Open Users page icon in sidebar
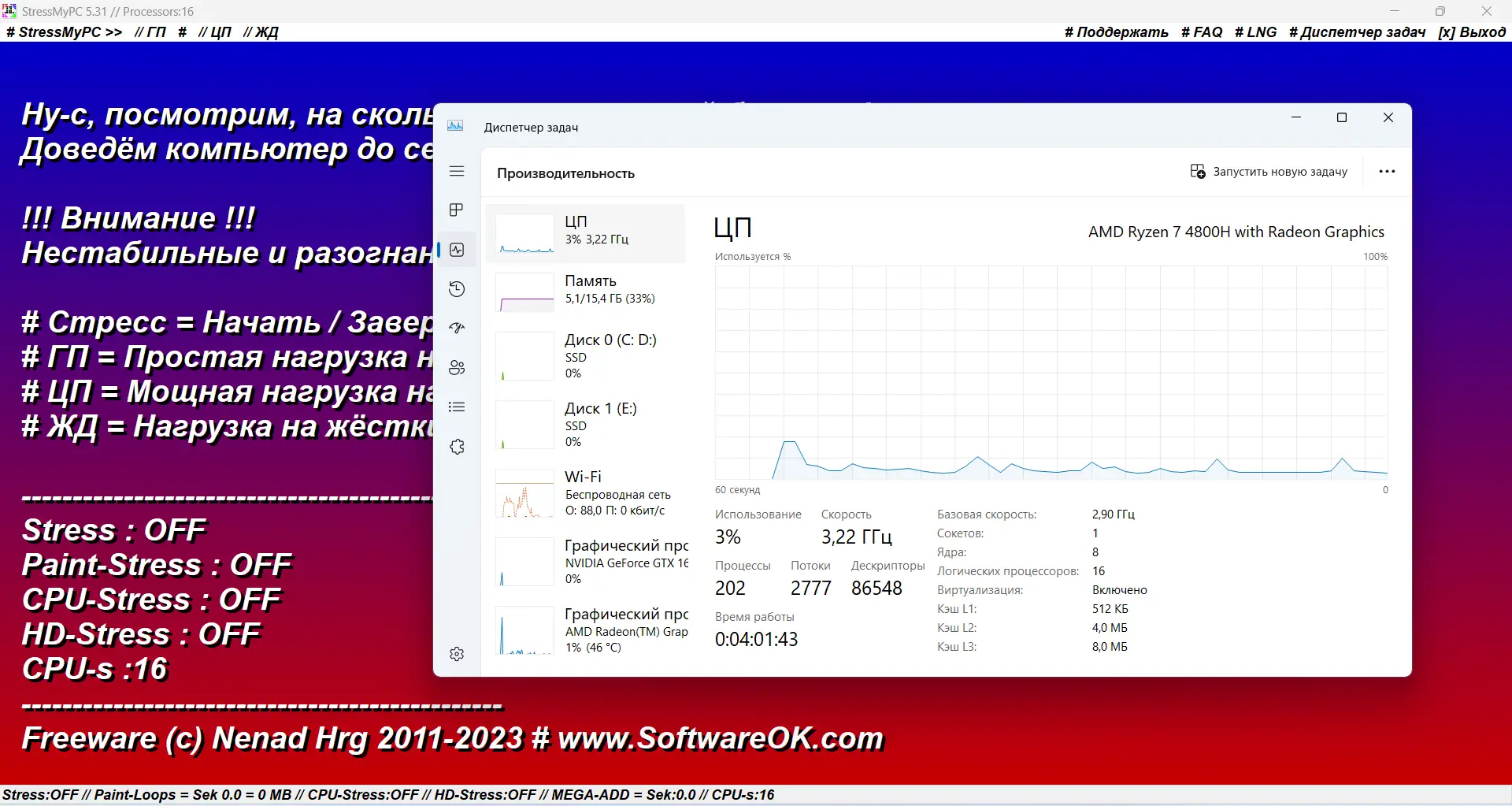 [x=457, y=368]
